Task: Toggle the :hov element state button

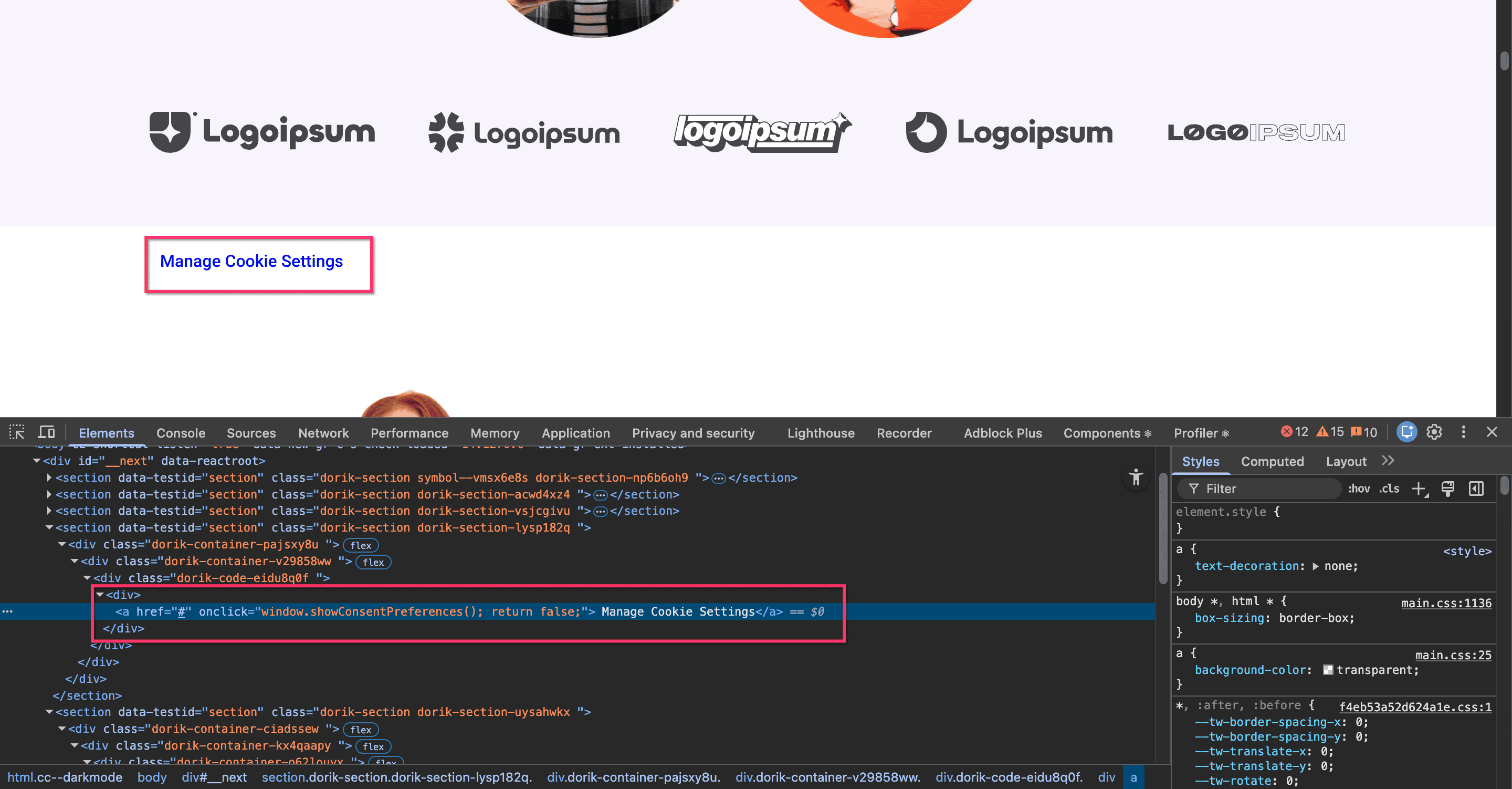Action: [1359, 489]
